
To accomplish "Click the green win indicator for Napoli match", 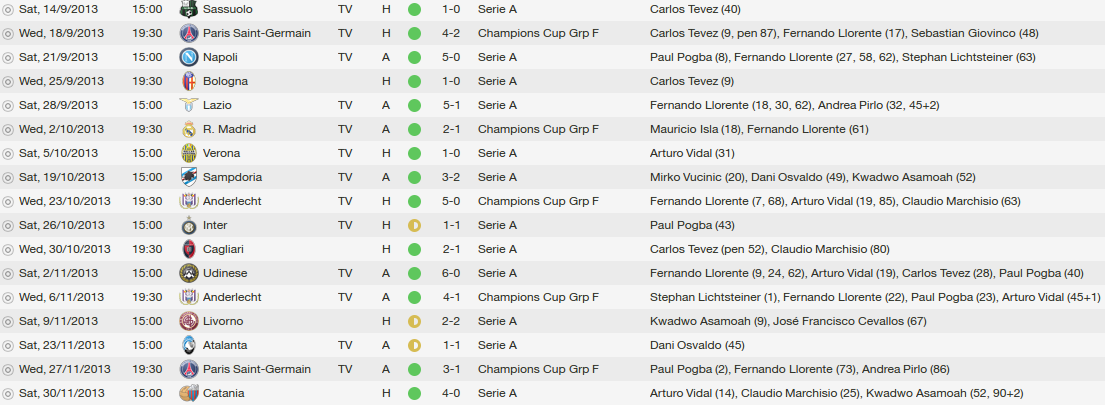I will coord(414,57).
